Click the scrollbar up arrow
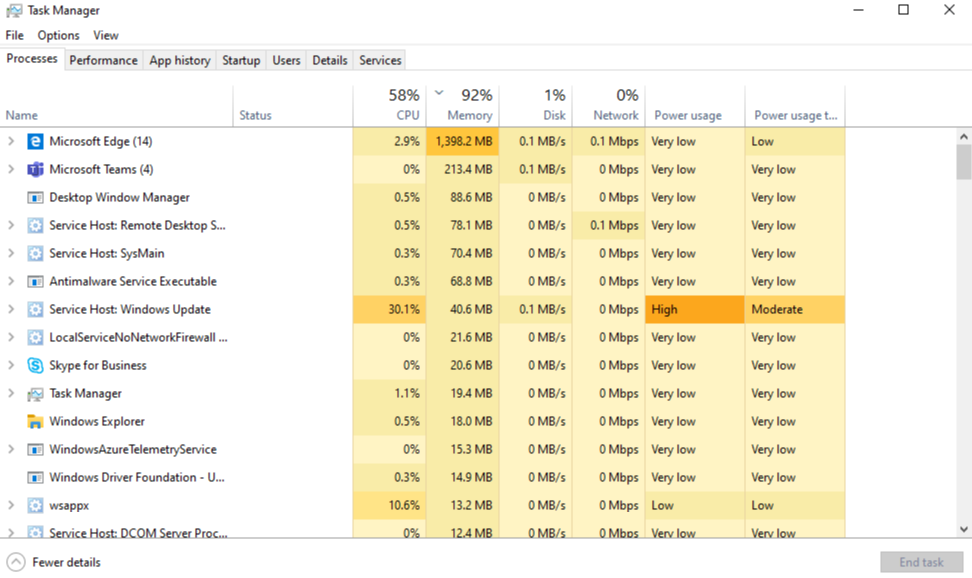Screen dimensions: 972x578 pos(963,136)
